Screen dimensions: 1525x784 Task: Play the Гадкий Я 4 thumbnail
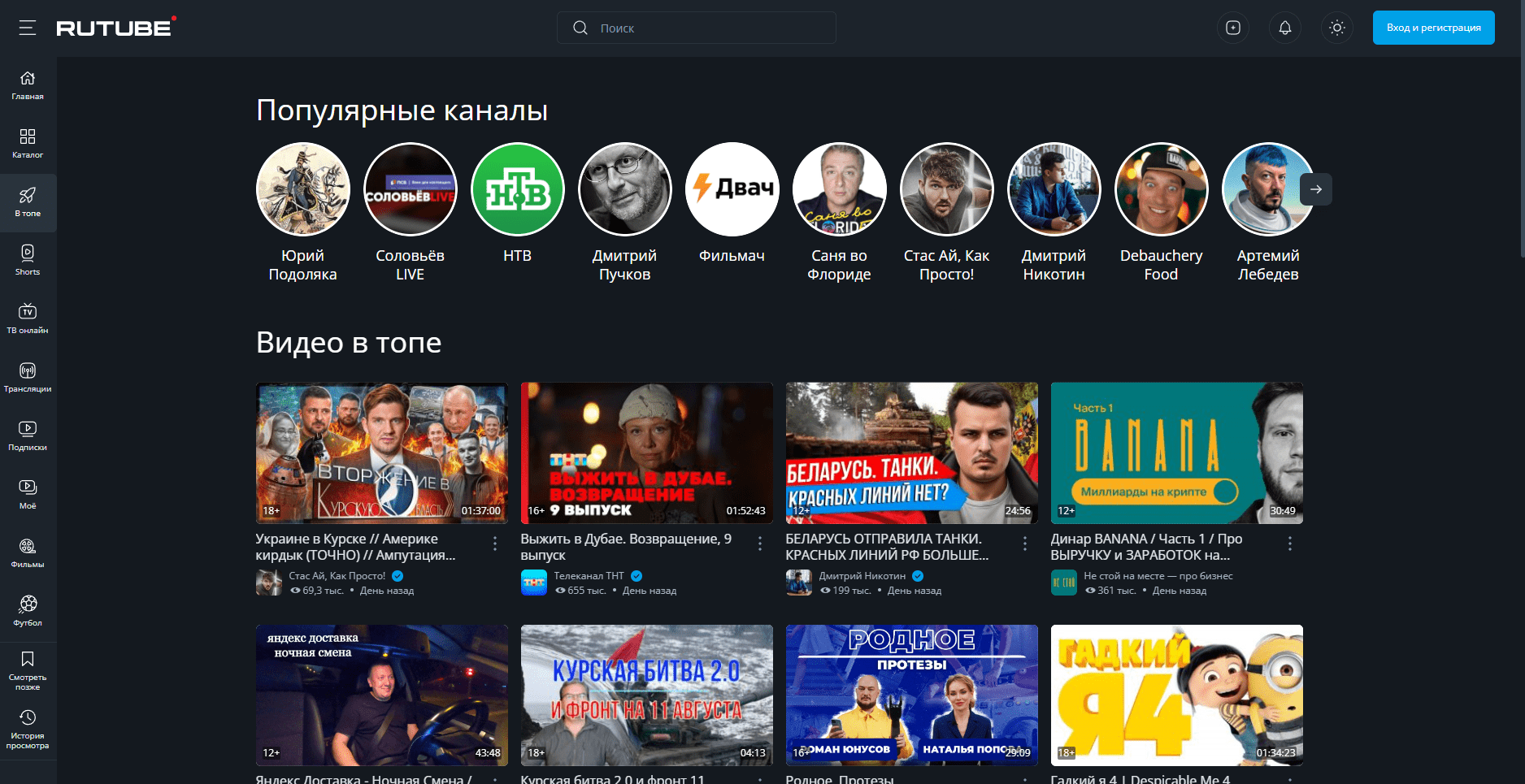point(1177,695)
